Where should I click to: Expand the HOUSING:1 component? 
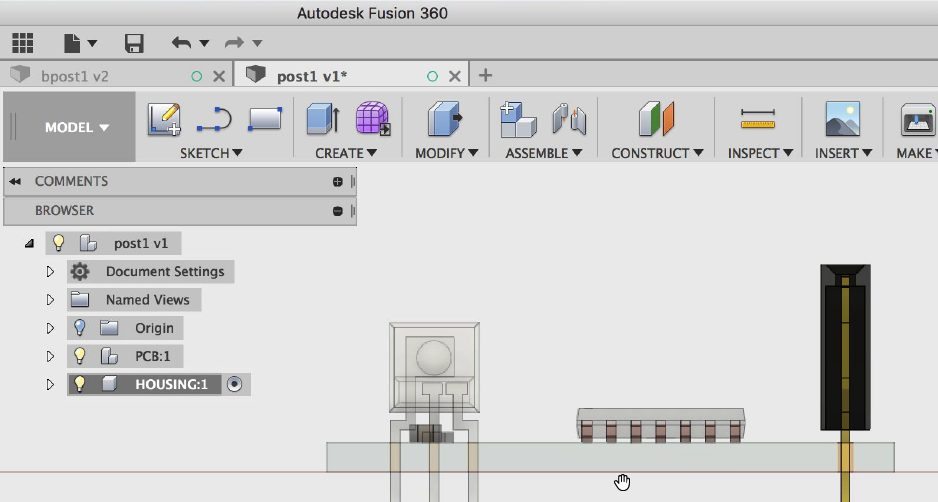click(x=50, y=384)
